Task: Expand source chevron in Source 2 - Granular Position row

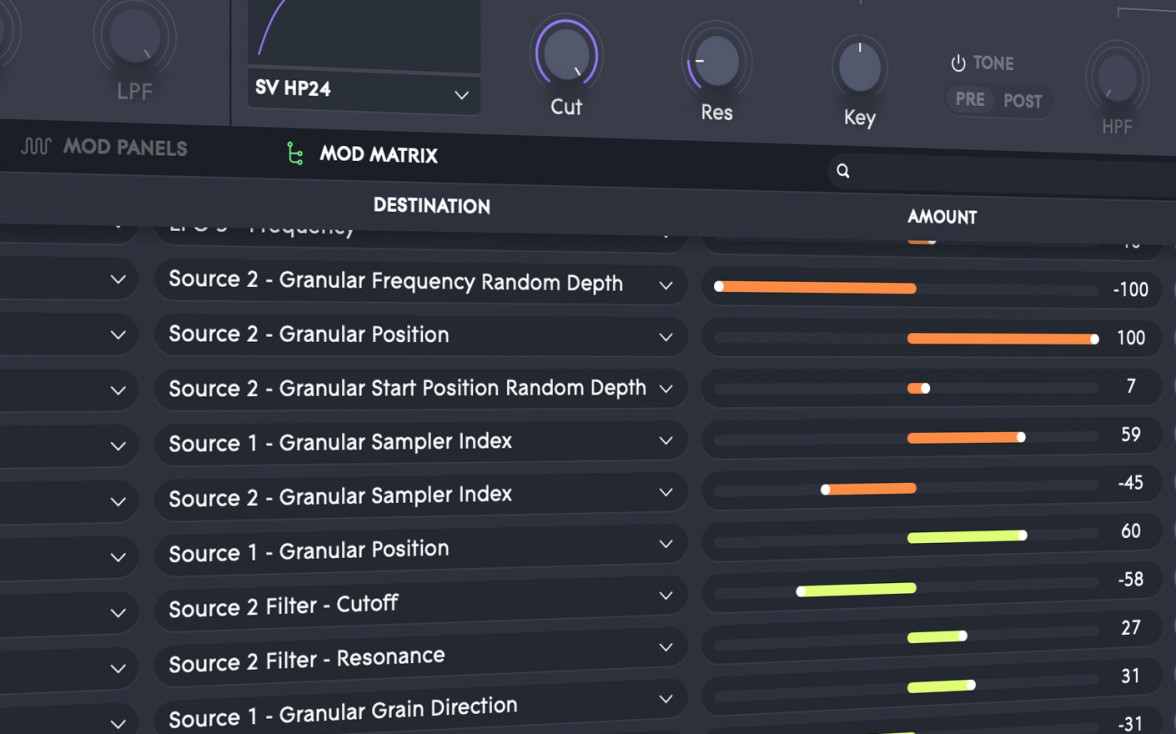Action: [x=118, y=335]
